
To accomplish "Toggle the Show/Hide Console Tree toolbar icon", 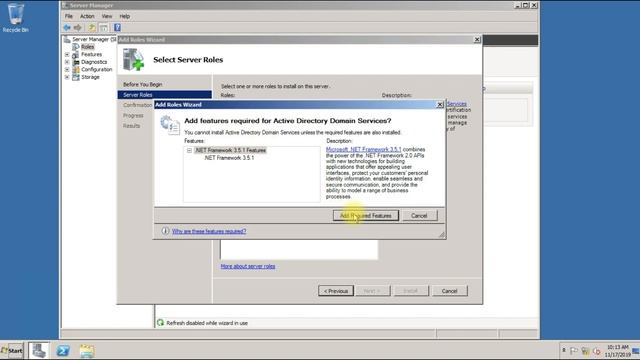I will coord(104,27).
